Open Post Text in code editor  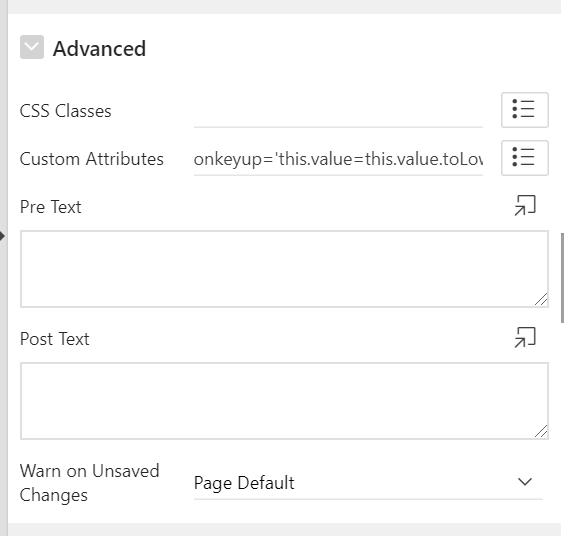pos(525,338)
